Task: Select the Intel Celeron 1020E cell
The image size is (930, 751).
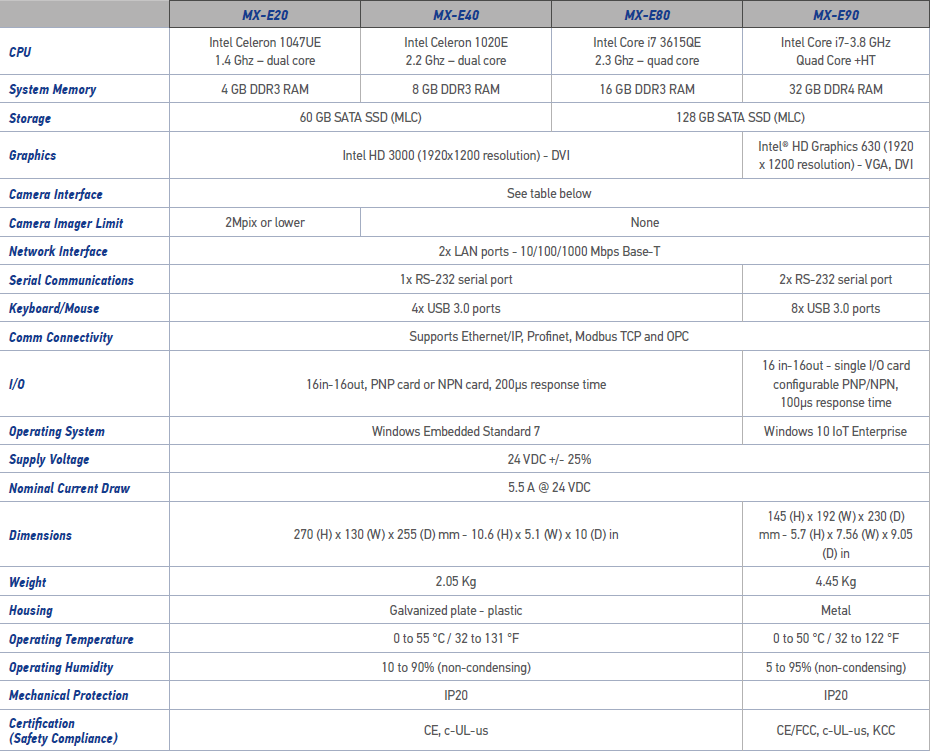Action: [x=456, y=51]
